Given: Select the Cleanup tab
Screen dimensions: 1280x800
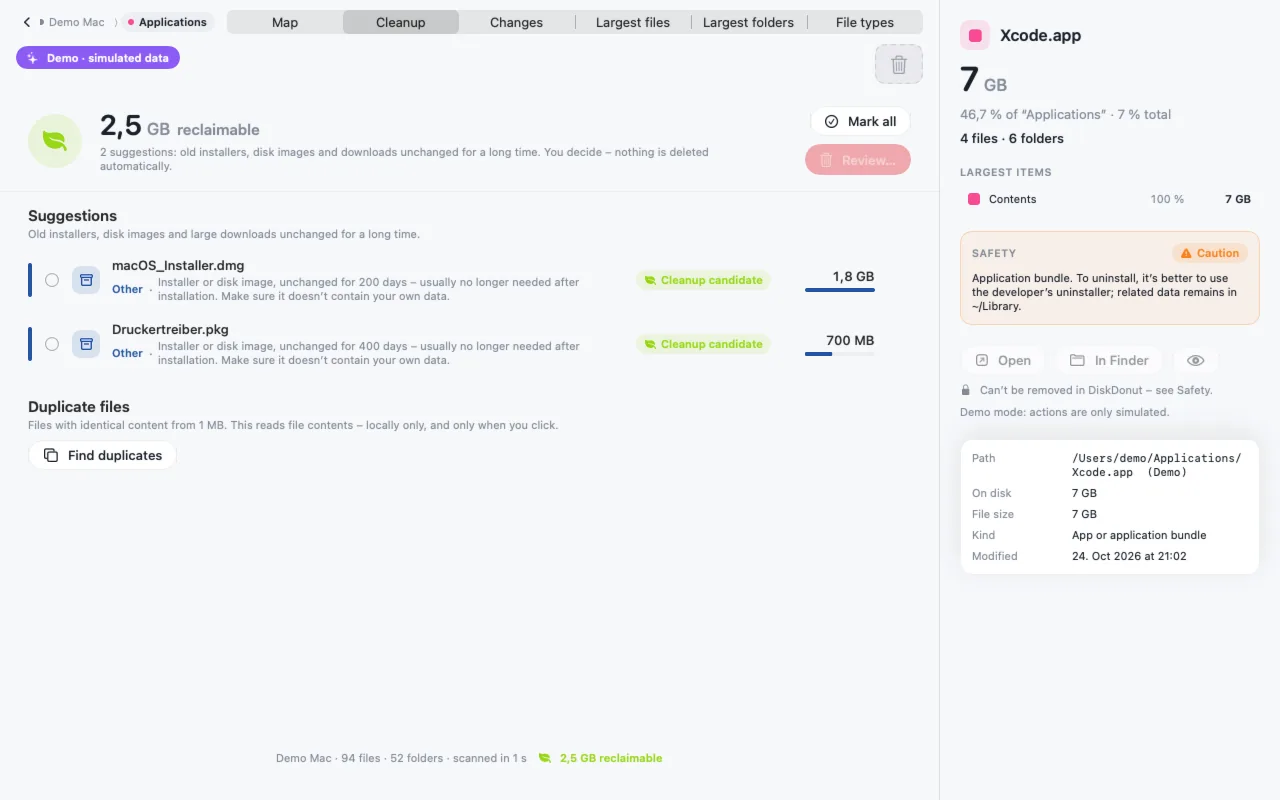Looking at the screenshot, I should point(401,22).
